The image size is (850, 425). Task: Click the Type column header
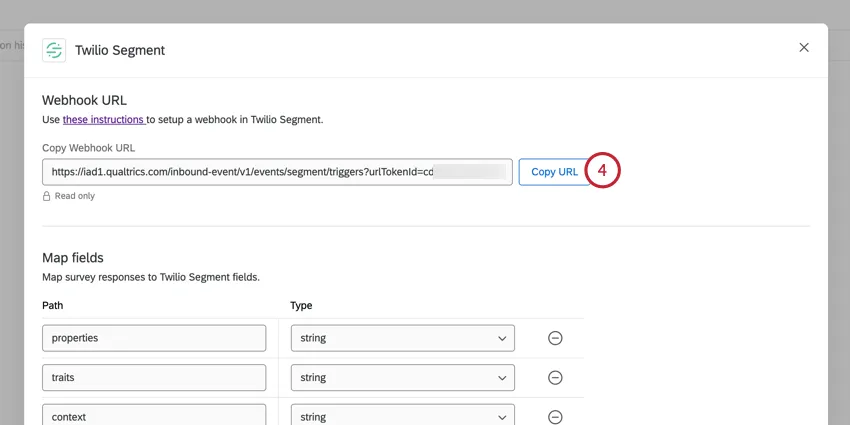(301, 305)
